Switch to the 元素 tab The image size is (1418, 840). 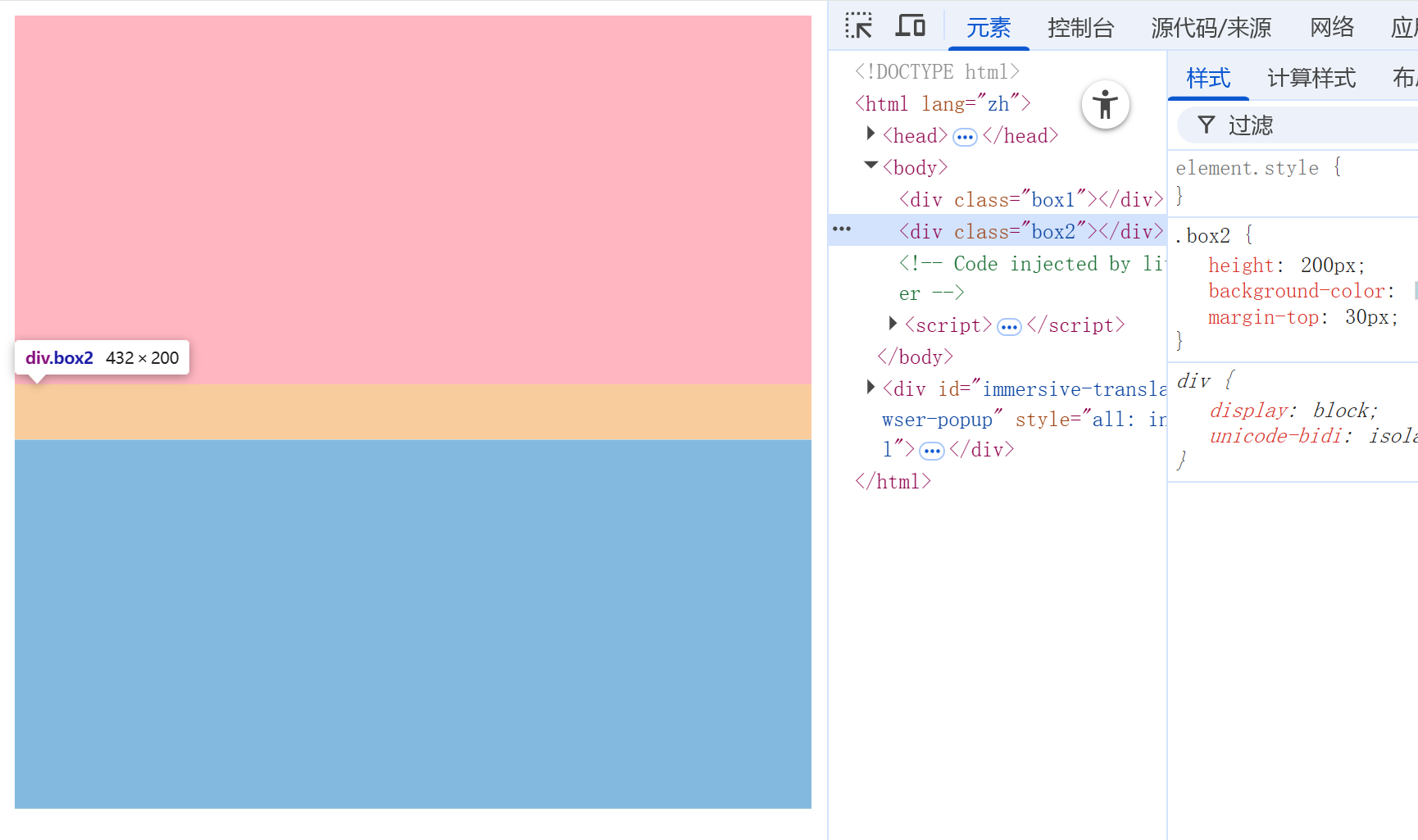tap(989, 27)
